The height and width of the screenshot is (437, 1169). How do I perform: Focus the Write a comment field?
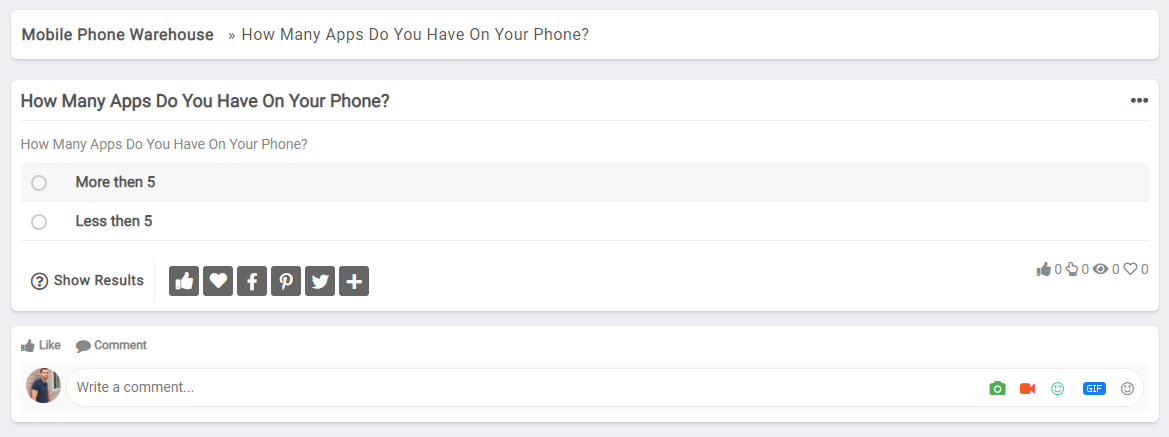point(522,388)
